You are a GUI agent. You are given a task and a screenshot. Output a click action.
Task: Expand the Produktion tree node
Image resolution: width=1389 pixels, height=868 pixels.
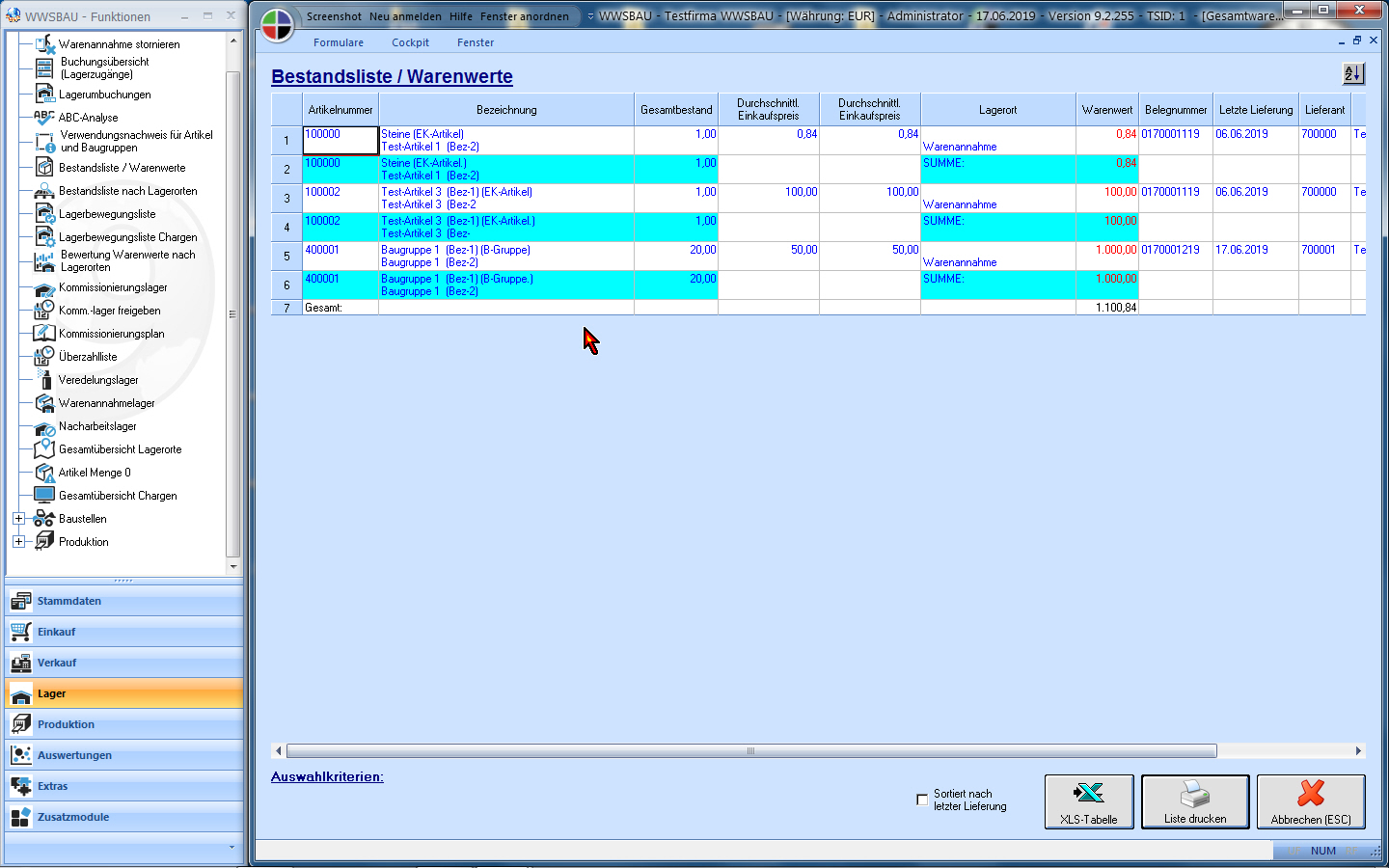[x=18, y=541]
